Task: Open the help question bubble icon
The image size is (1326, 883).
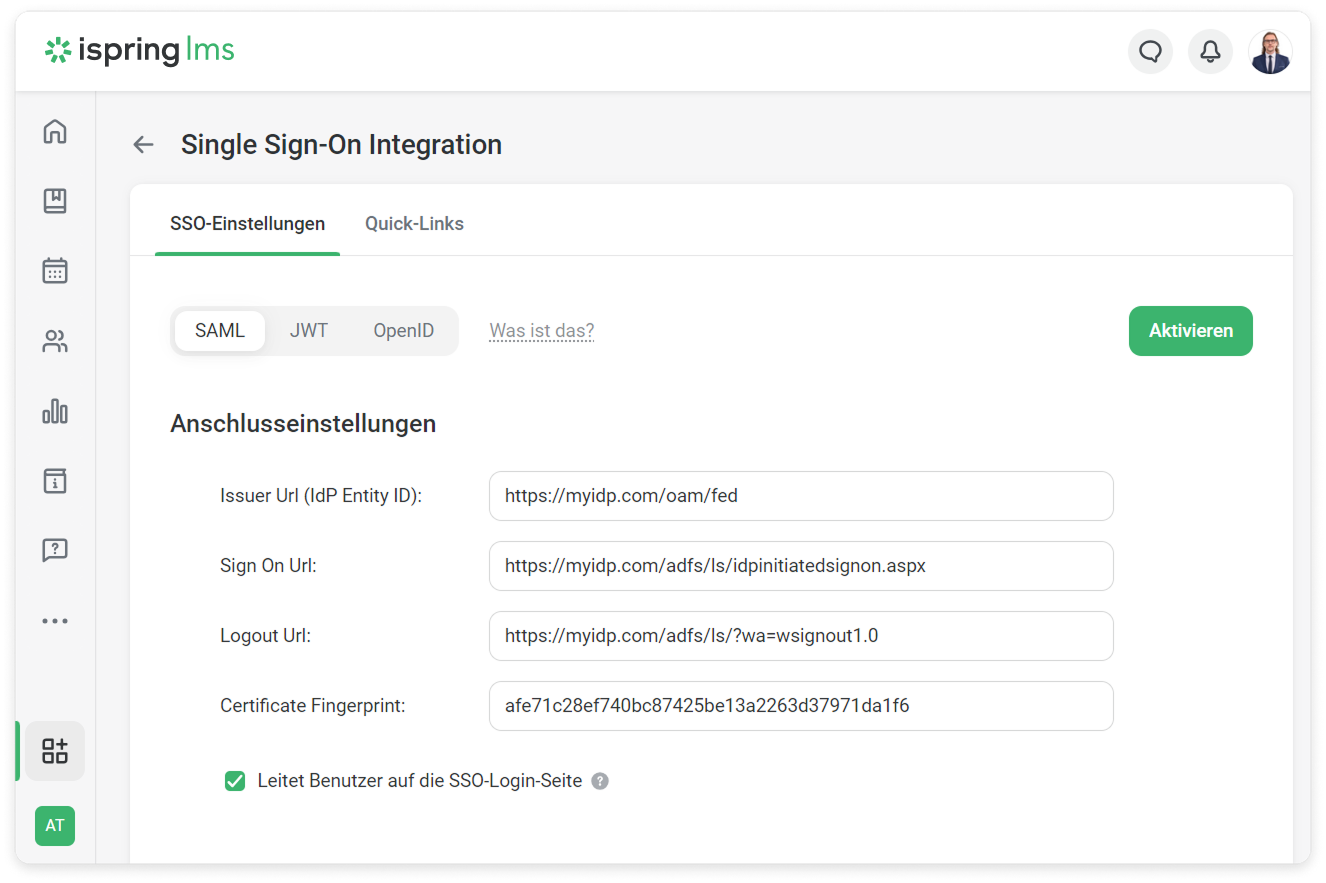Action: click(55, 550)
